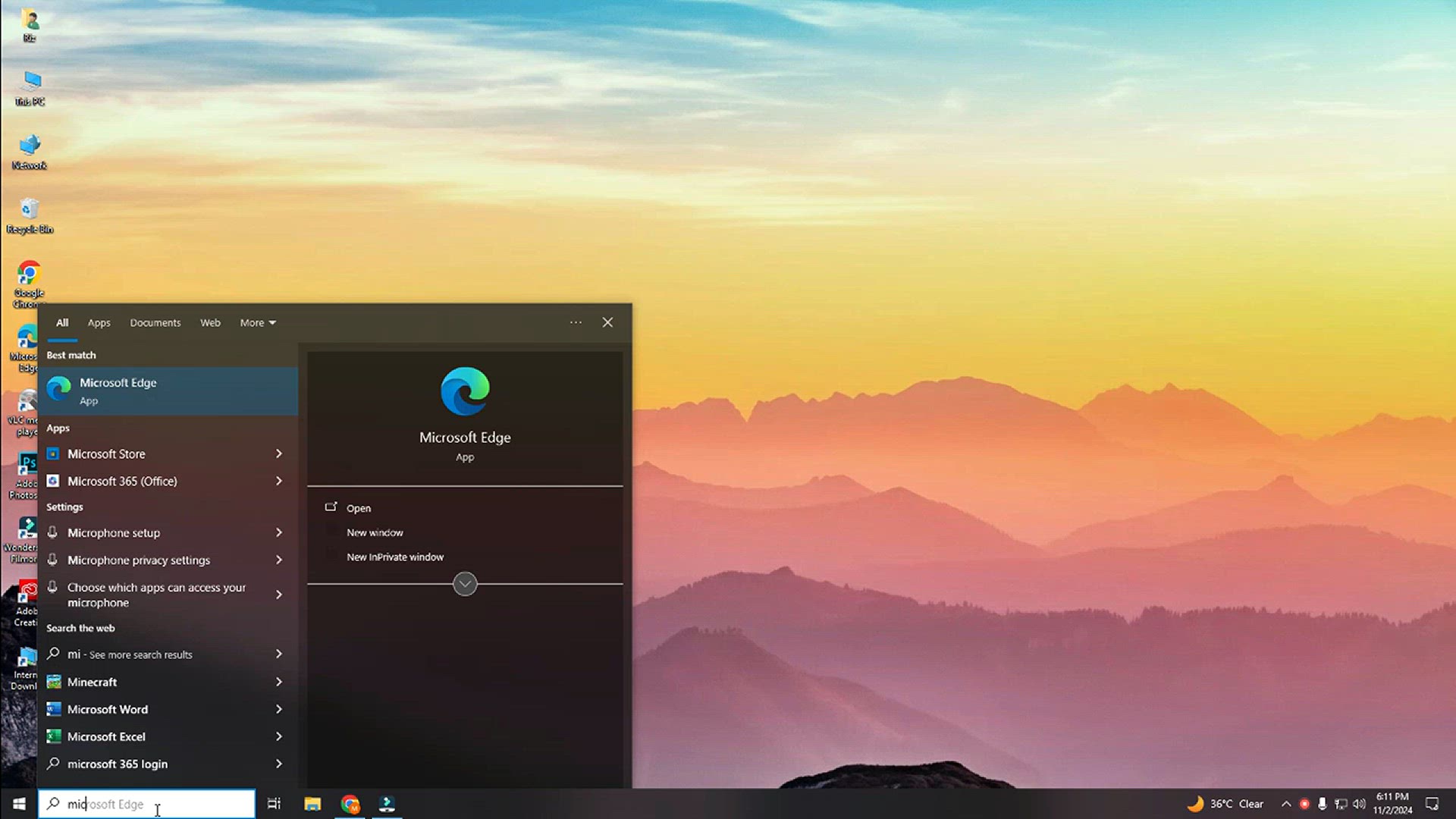Viewport: 1456px width, 819px height.
Task: Click Minecraft web result icon
Action: tap(53, 682)
